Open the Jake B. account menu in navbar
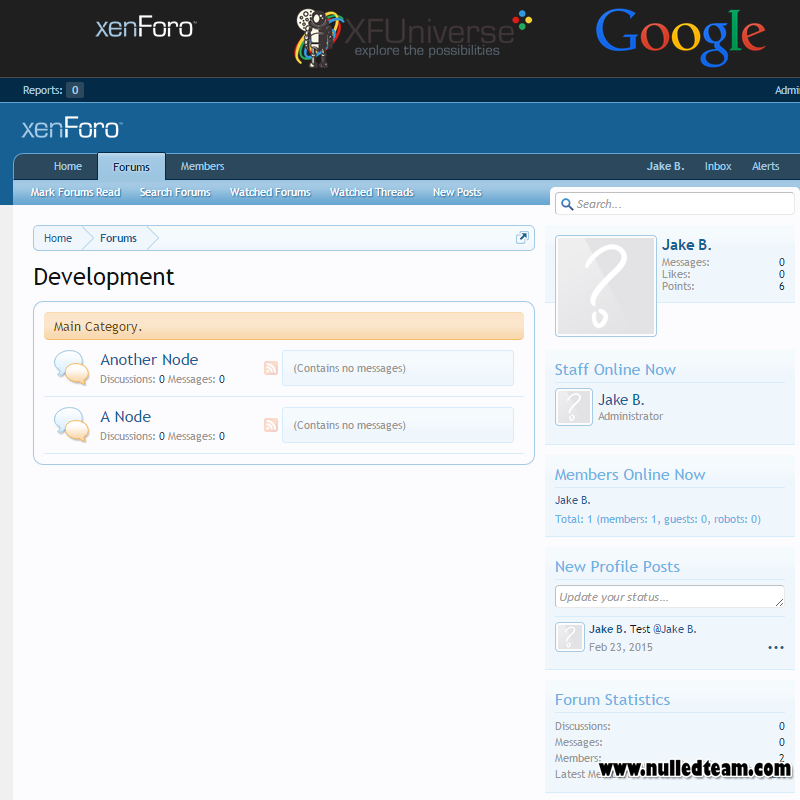Viewport: 800px width, 800px height. (665, 166)
